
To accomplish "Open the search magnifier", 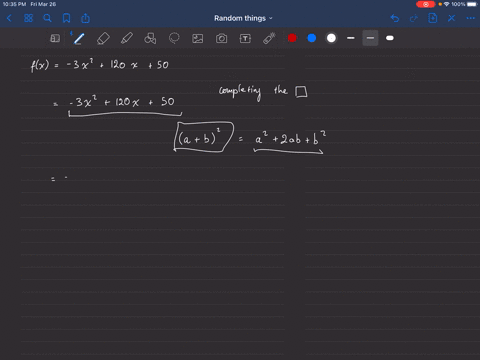I will 47,18.
